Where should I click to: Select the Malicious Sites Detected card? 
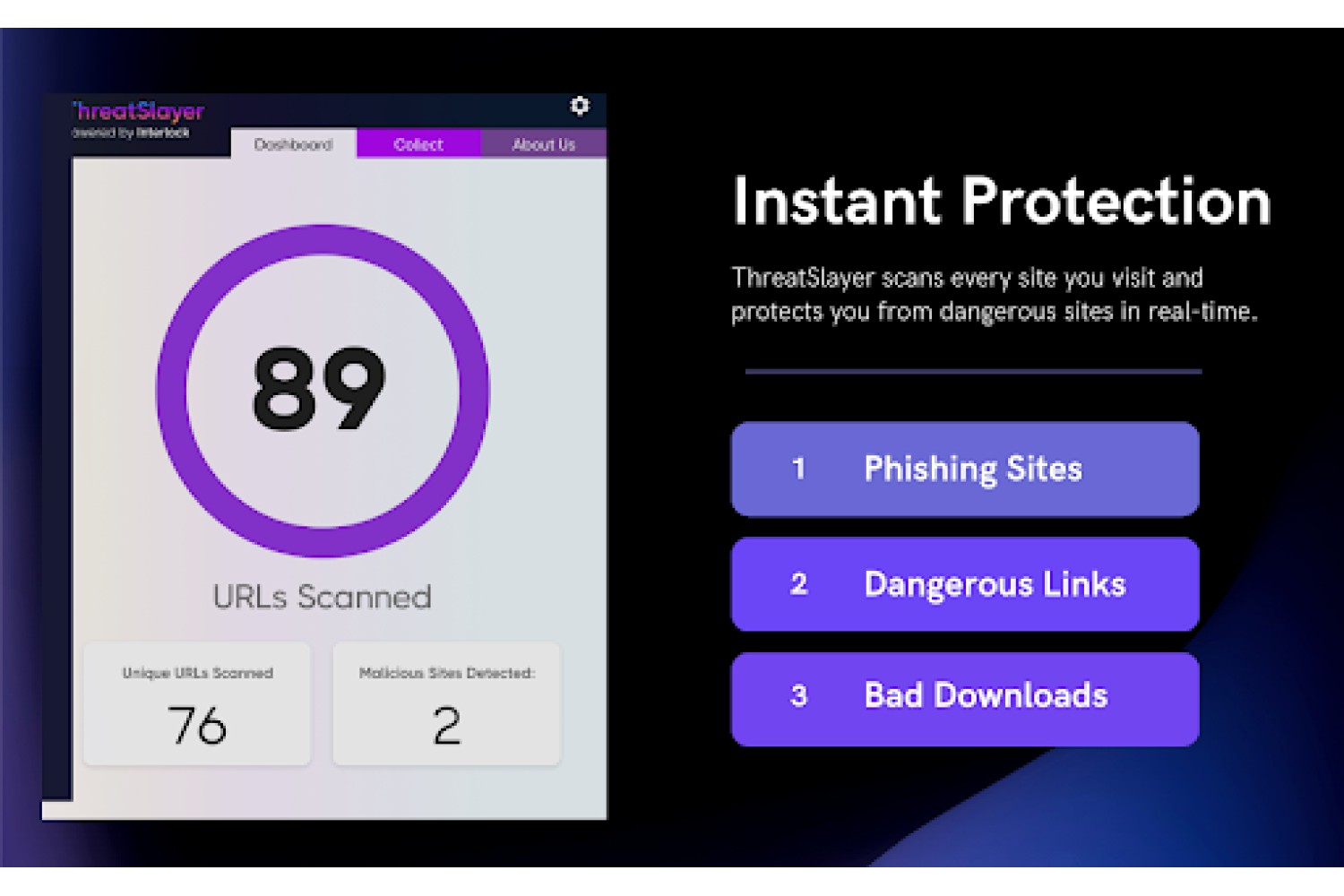coord(446,704)
